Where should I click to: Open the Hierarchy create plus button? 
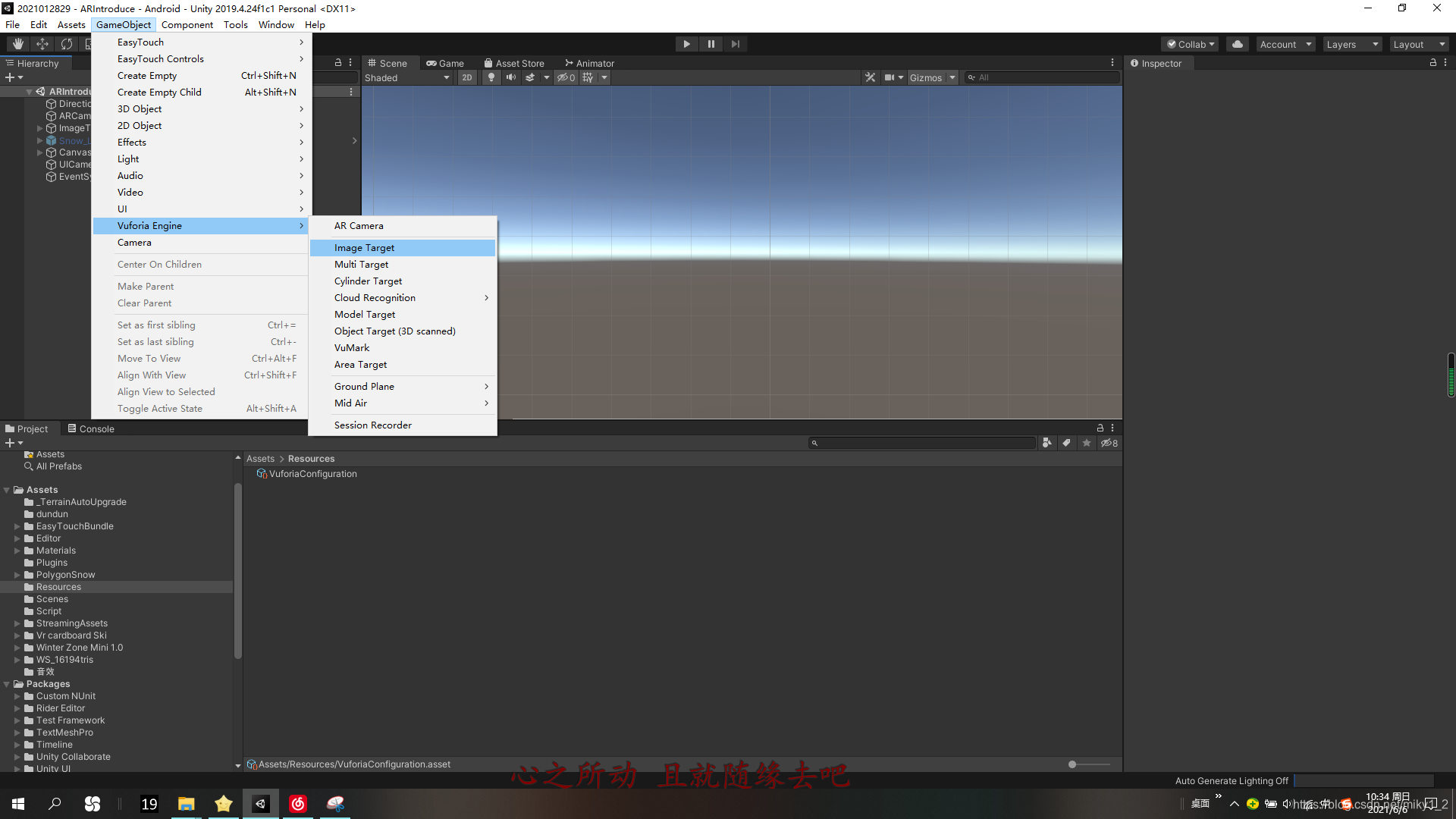tap(14, 77)
